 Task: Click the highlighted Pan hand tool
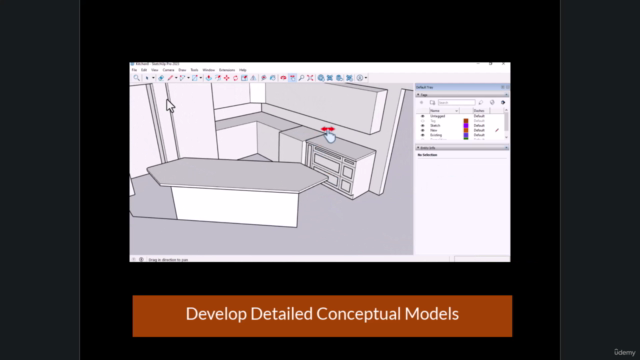[292, 78]
